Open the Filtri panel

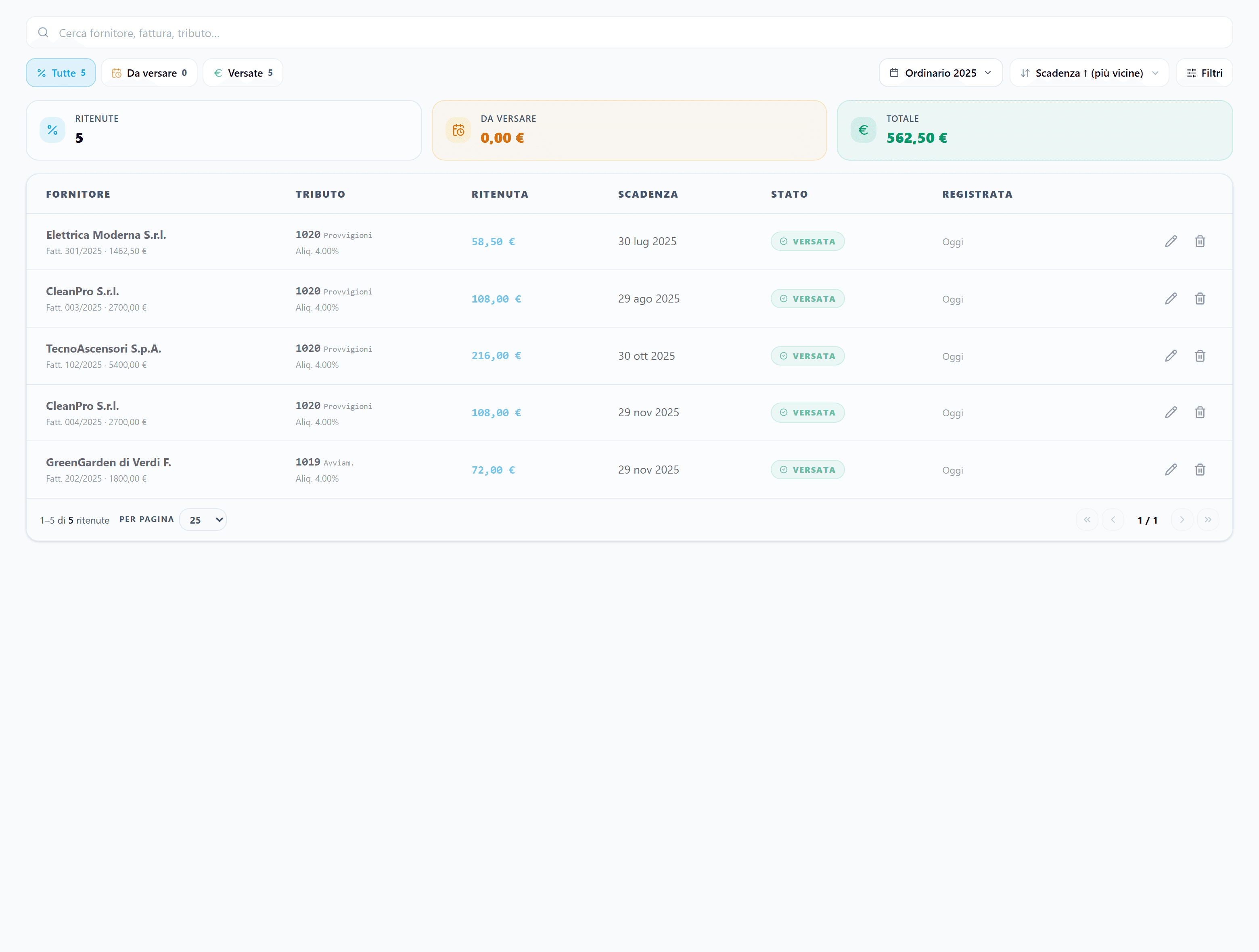coord(1205,73)
